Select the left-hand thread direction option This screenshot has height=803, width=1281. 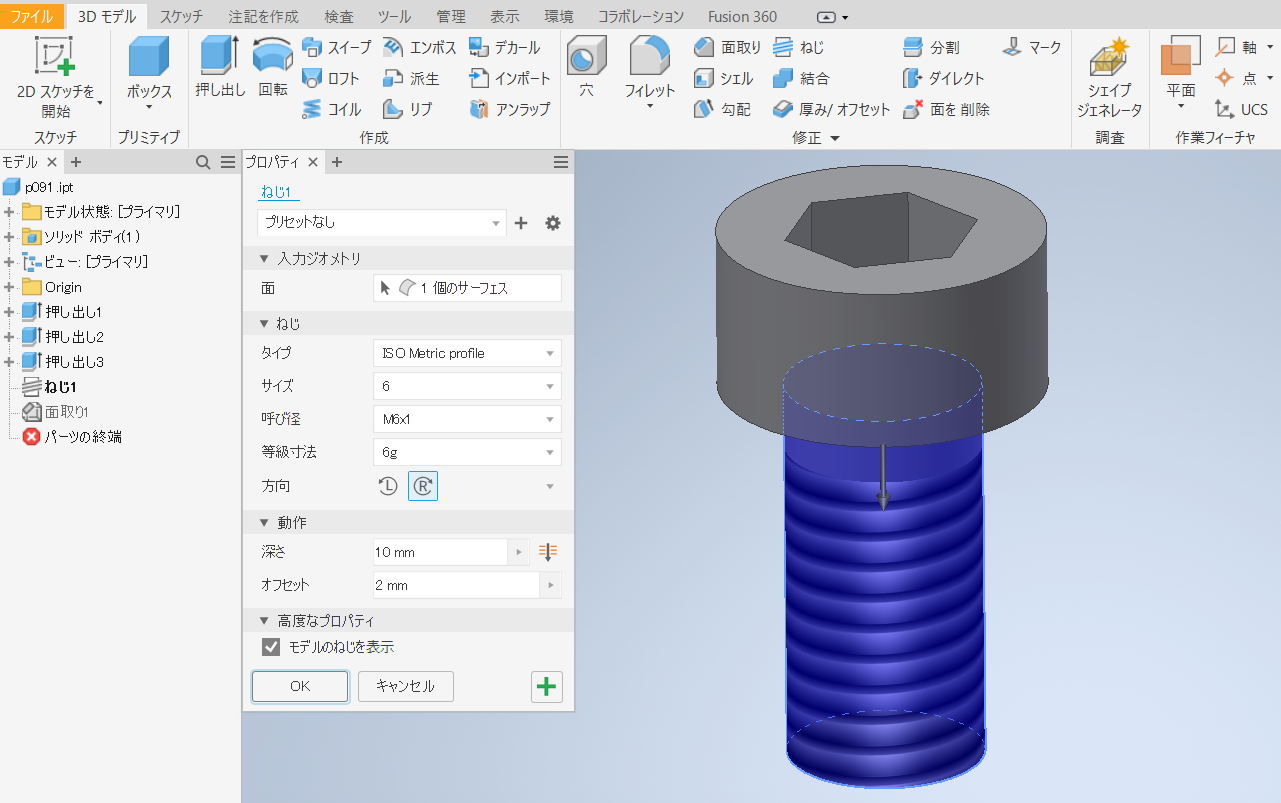[387, 485]
